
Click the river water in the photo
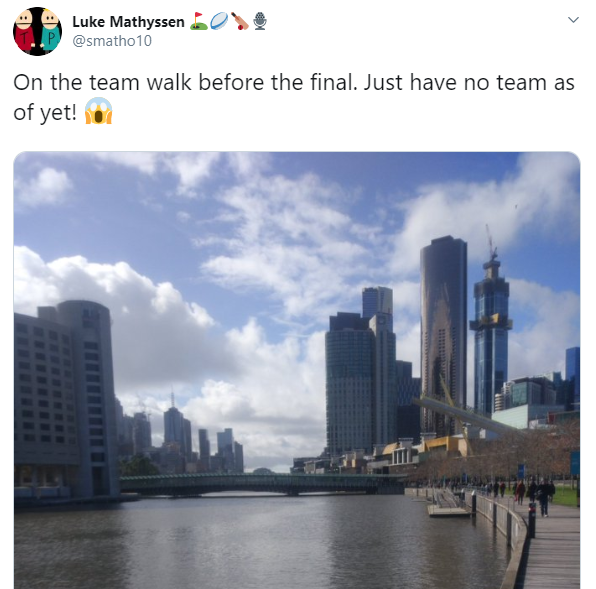tap(258, 543)
